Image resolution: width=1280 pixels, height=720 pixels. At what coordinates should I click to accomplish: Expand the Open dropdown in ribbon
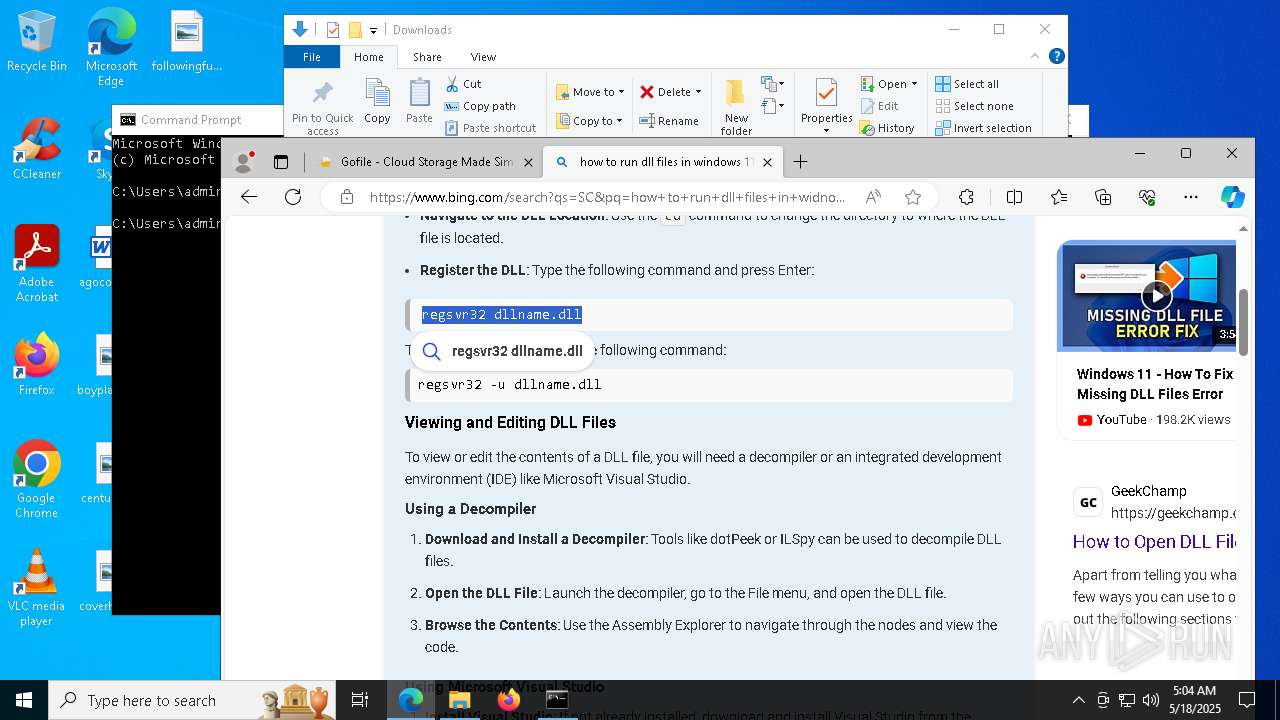tap(914, 84)
